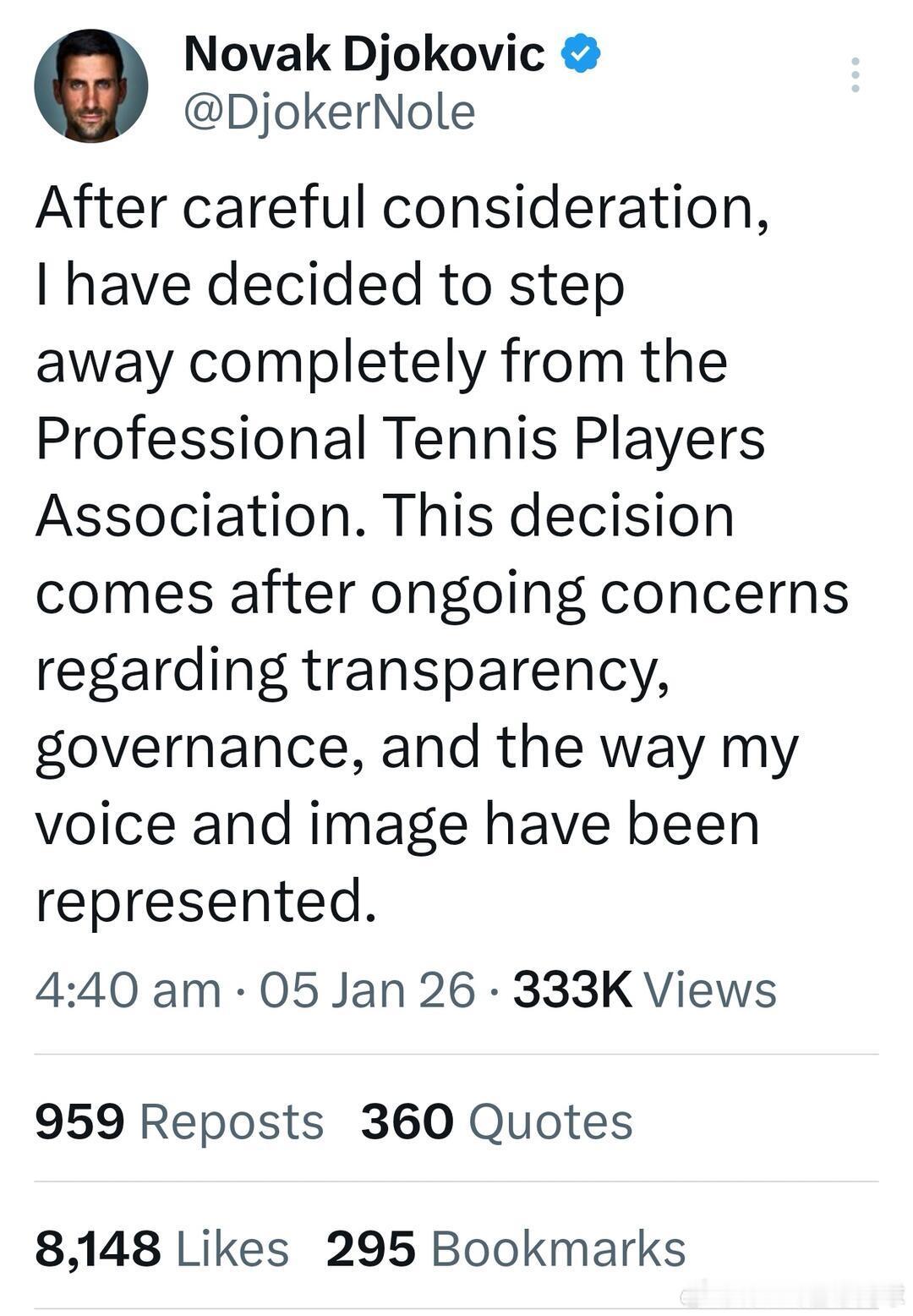Screen dimensions: 913x1316
Task: Click the 295 Bookmarks count
Action: [506, 1249]
